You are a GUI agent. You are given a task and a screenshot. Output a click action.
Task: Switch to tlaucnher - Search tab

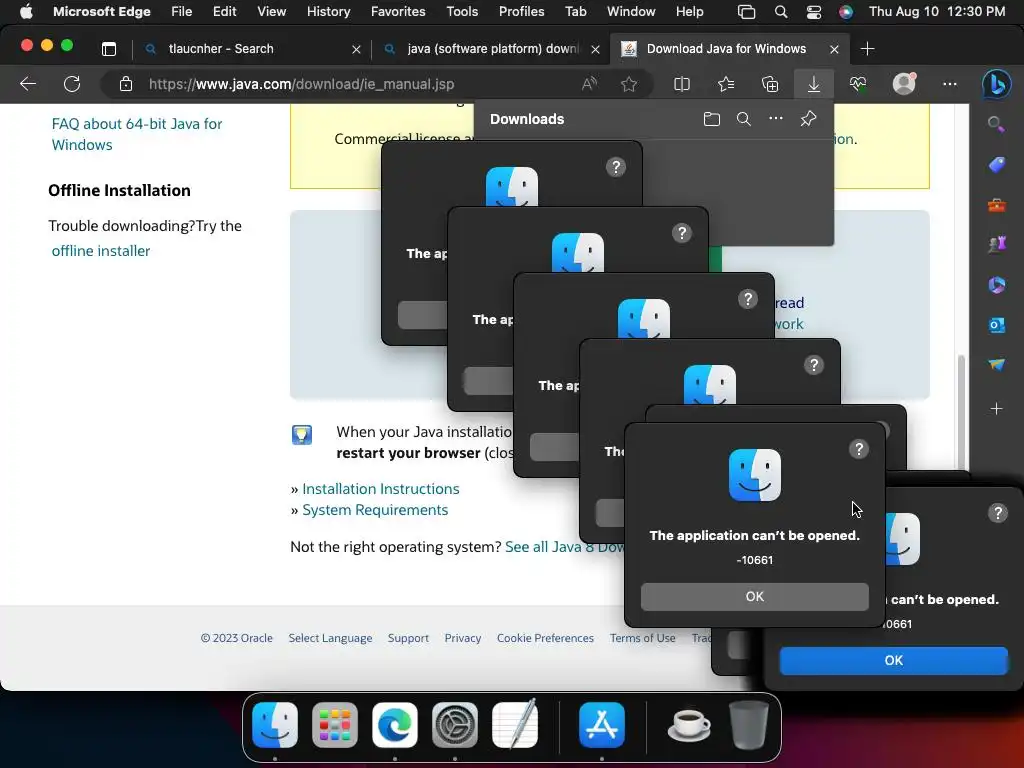(251, 49)
